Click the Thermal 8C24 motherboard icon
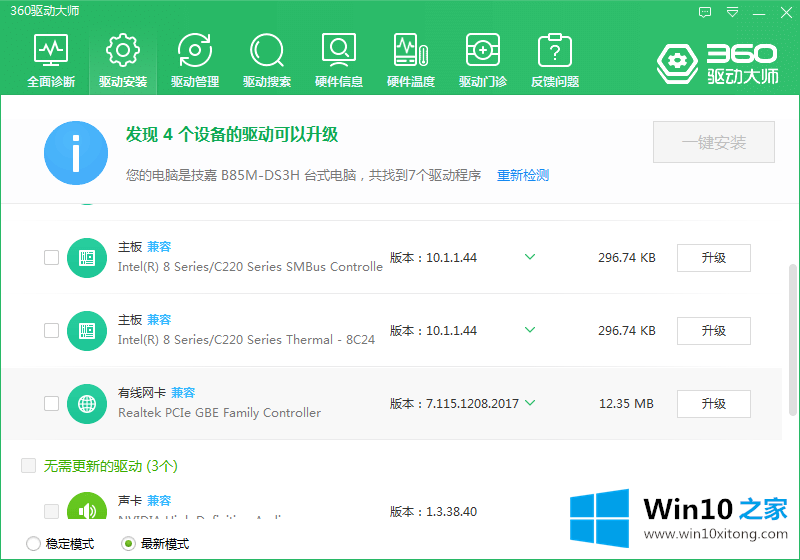Viewport: 800px width, 560px height. point(87,331)
